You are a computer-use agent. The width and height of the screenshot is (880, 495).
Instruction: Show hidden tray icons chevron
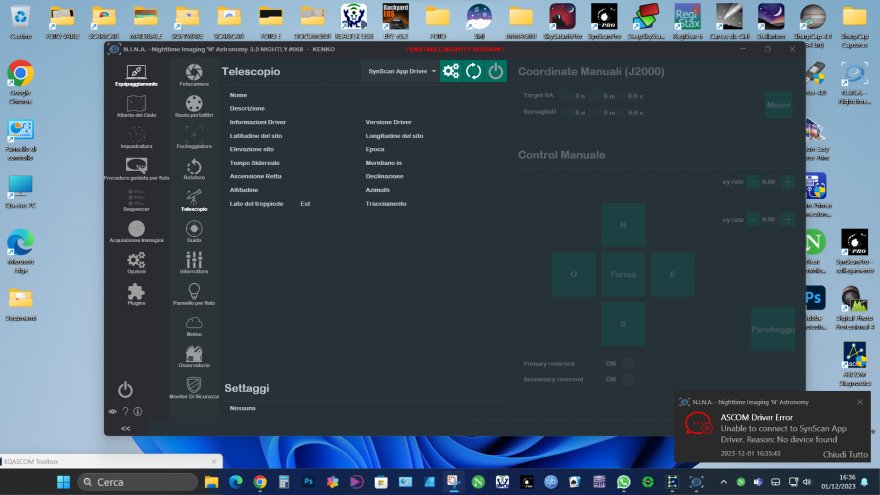(x=723, y=482)
